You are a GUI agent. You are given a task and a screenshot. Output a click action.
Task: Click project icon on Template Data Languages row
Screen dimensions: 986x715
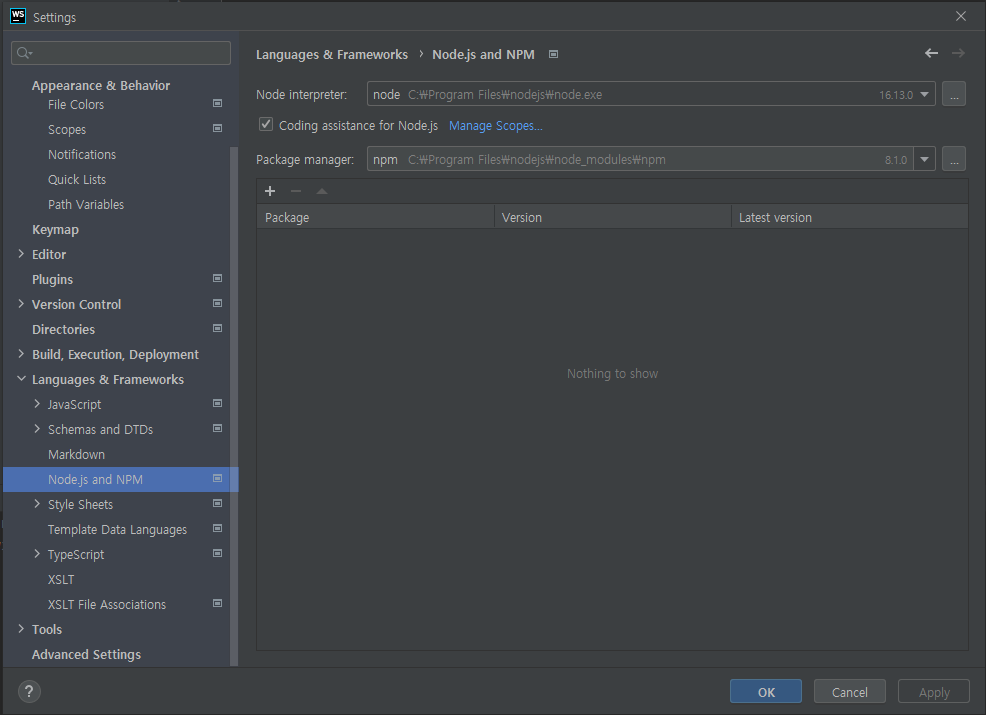click(x=218, y=528)
